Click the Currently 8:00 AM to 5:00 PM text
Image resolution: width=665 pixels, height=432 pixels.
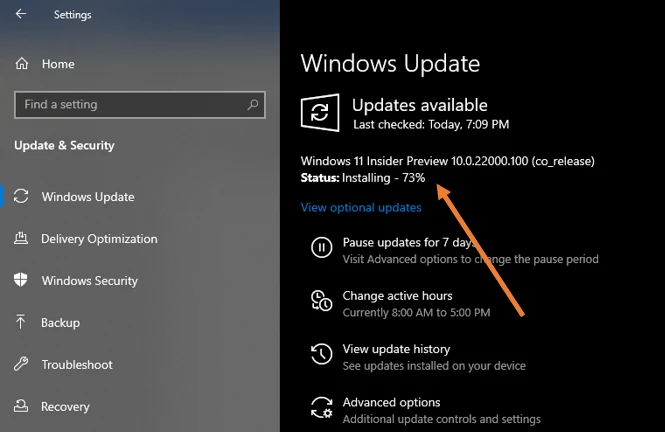(416, 312)
